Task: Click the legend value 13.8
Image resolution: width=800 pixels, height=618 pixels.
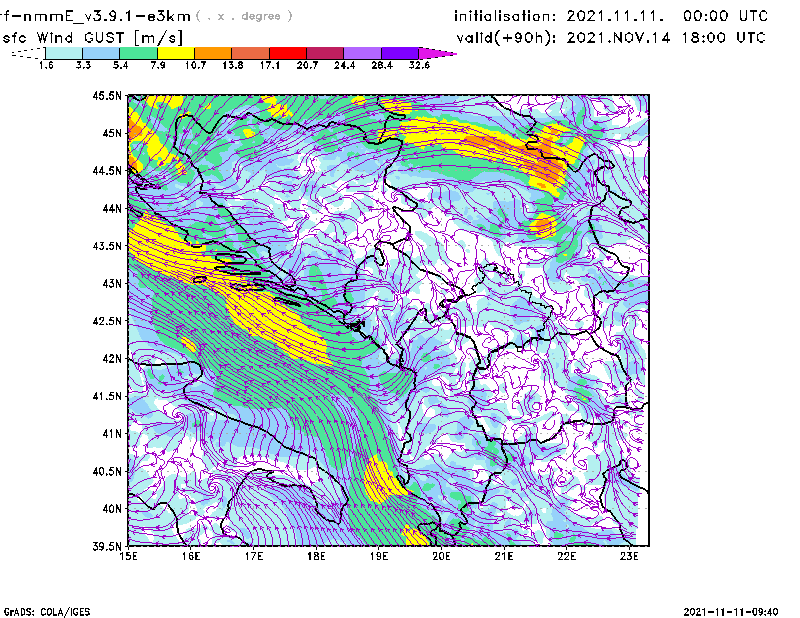Action: coord(233,65)
